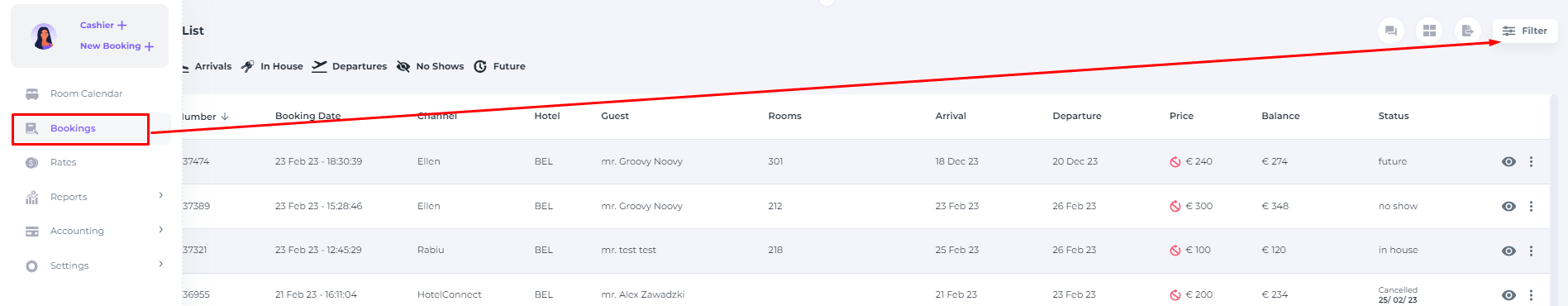This screenshot has height=306, width=1568.
Task: Expand the Reports submenu chevron
Action: tap(160, 195)
